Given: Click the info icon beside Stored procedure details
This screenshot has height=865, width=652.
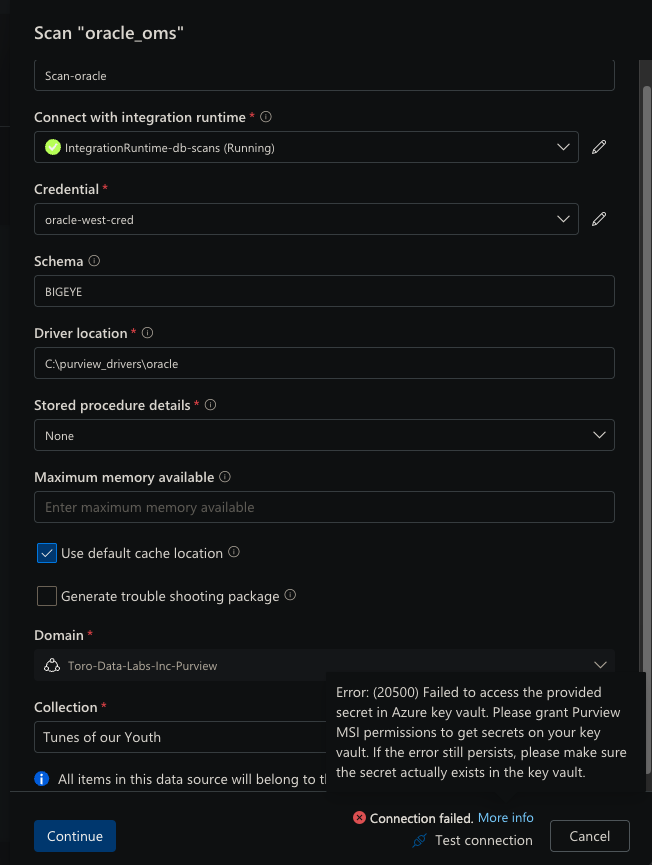Looking at the screenshot, I should coord(209,405).
